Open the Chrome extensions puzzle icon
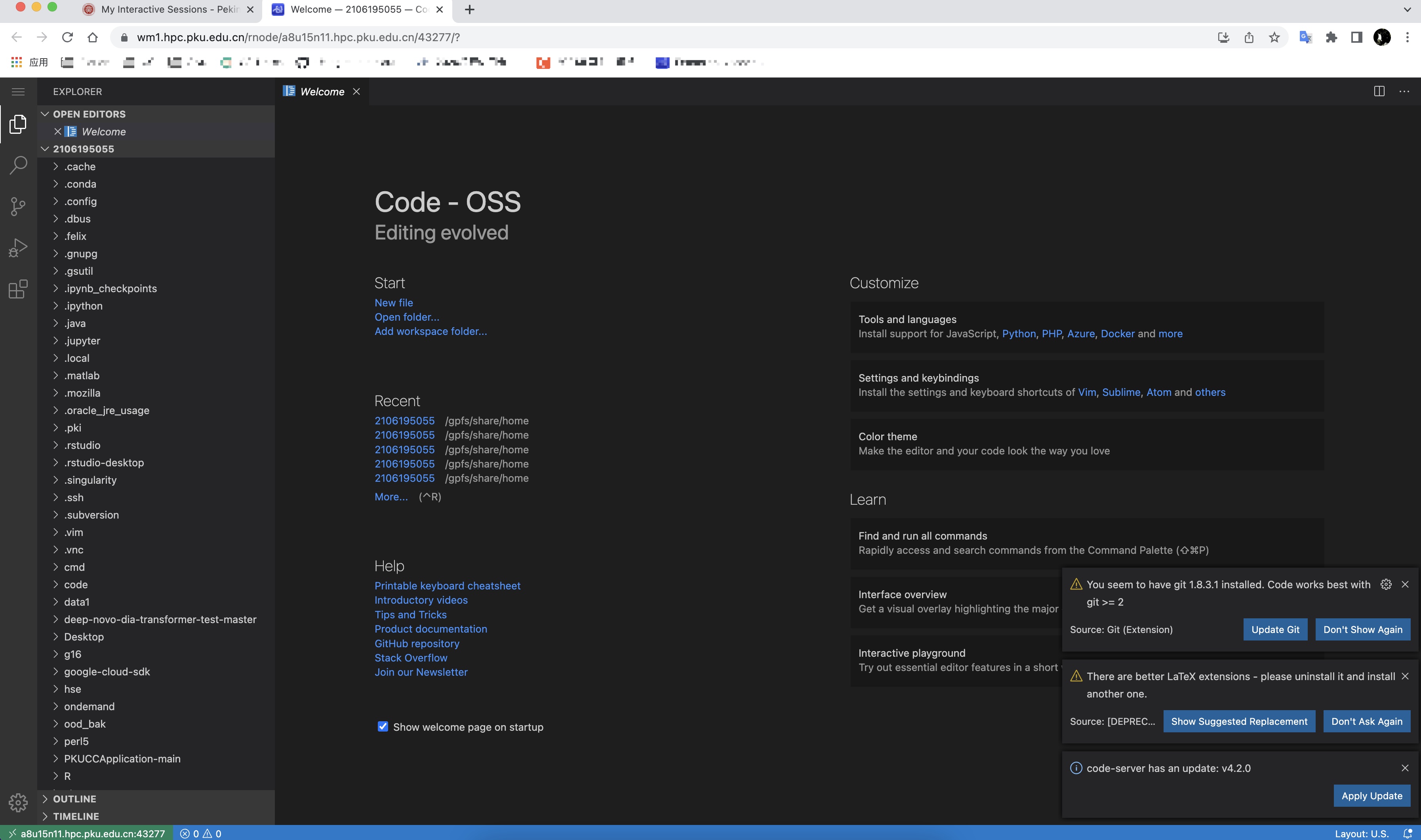 (x=1331, y=37)
